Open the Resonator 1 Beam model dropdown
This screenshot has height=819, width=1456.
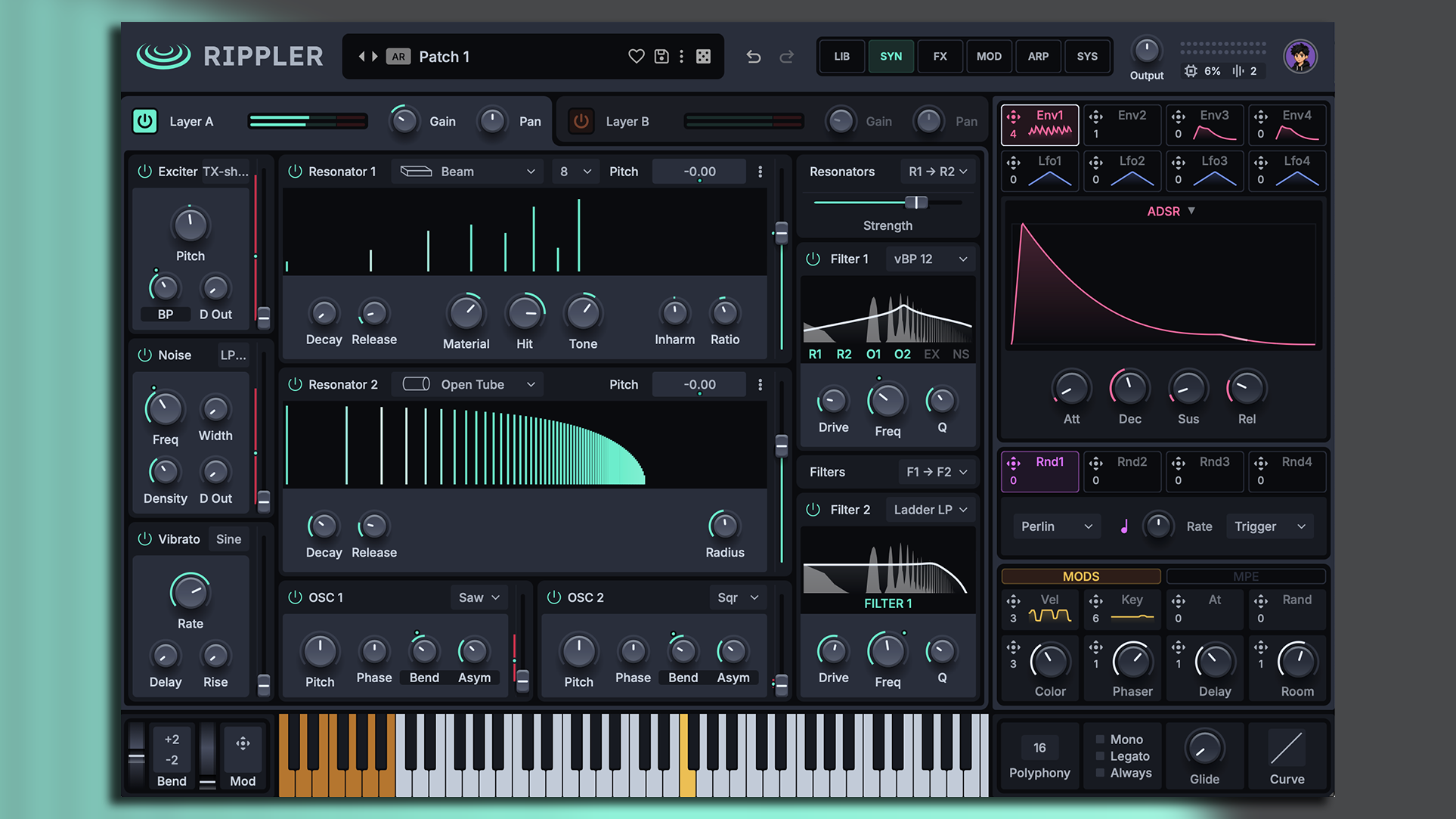click(x=467, y=172)
